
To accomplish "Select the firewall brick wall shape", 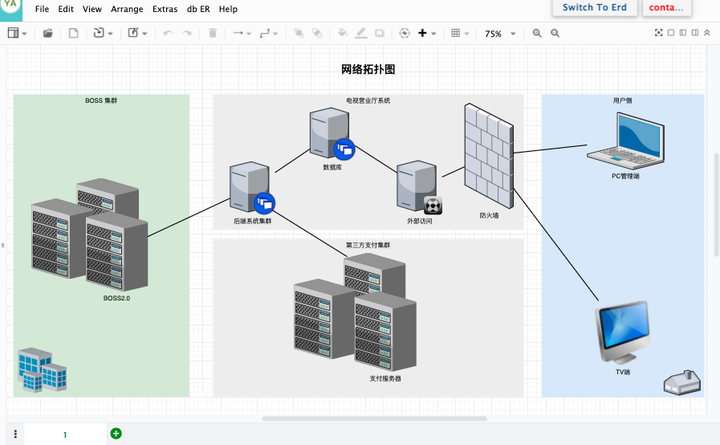I will click(x=489, y=156).
